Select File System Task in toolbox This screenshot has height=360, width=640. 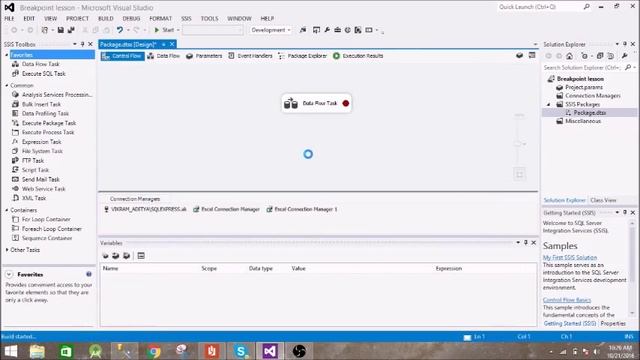[38, 151]
